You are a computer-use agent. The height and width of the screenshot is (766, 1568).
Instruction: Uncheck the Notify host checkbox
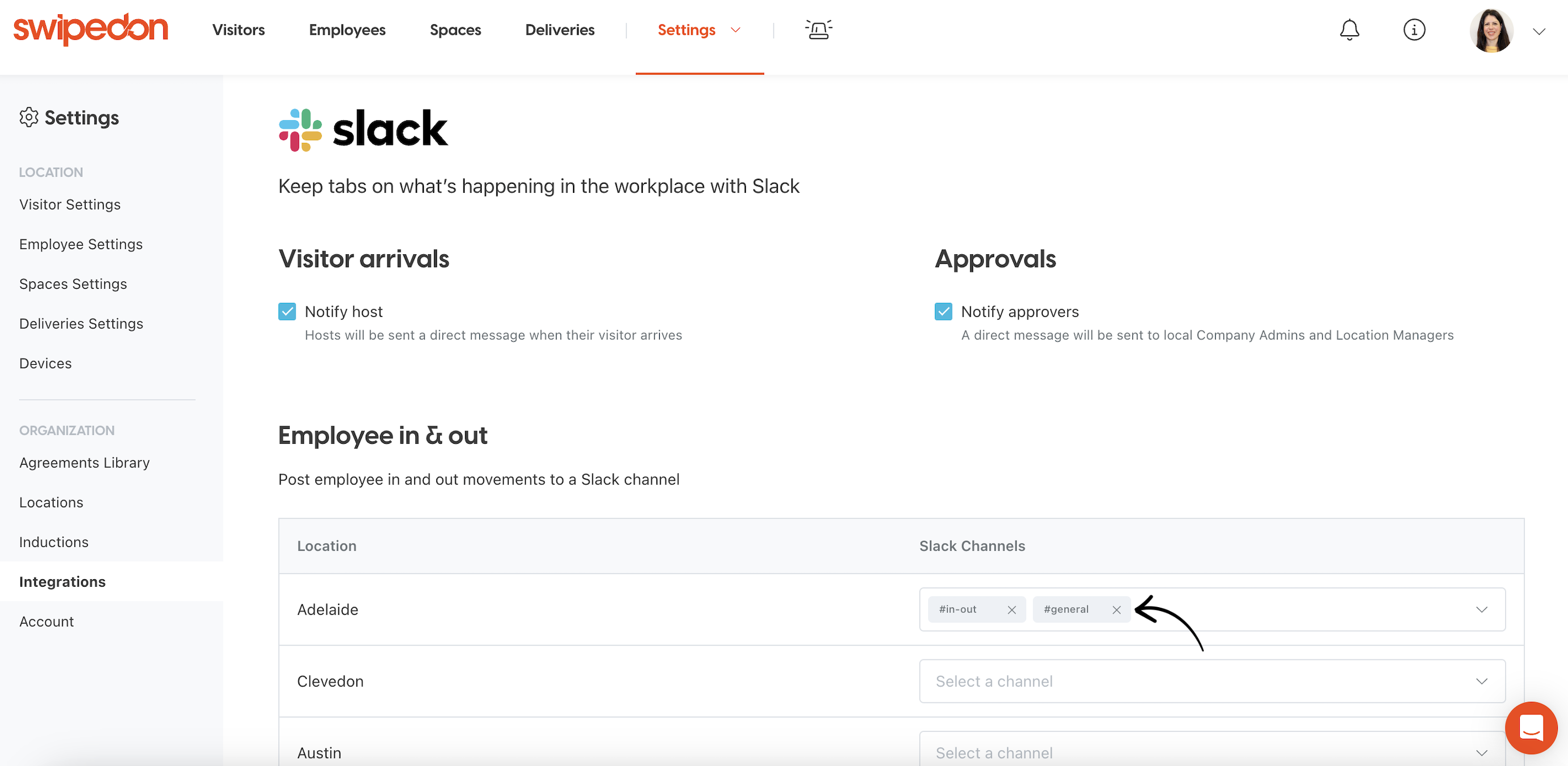click(287, 311)
